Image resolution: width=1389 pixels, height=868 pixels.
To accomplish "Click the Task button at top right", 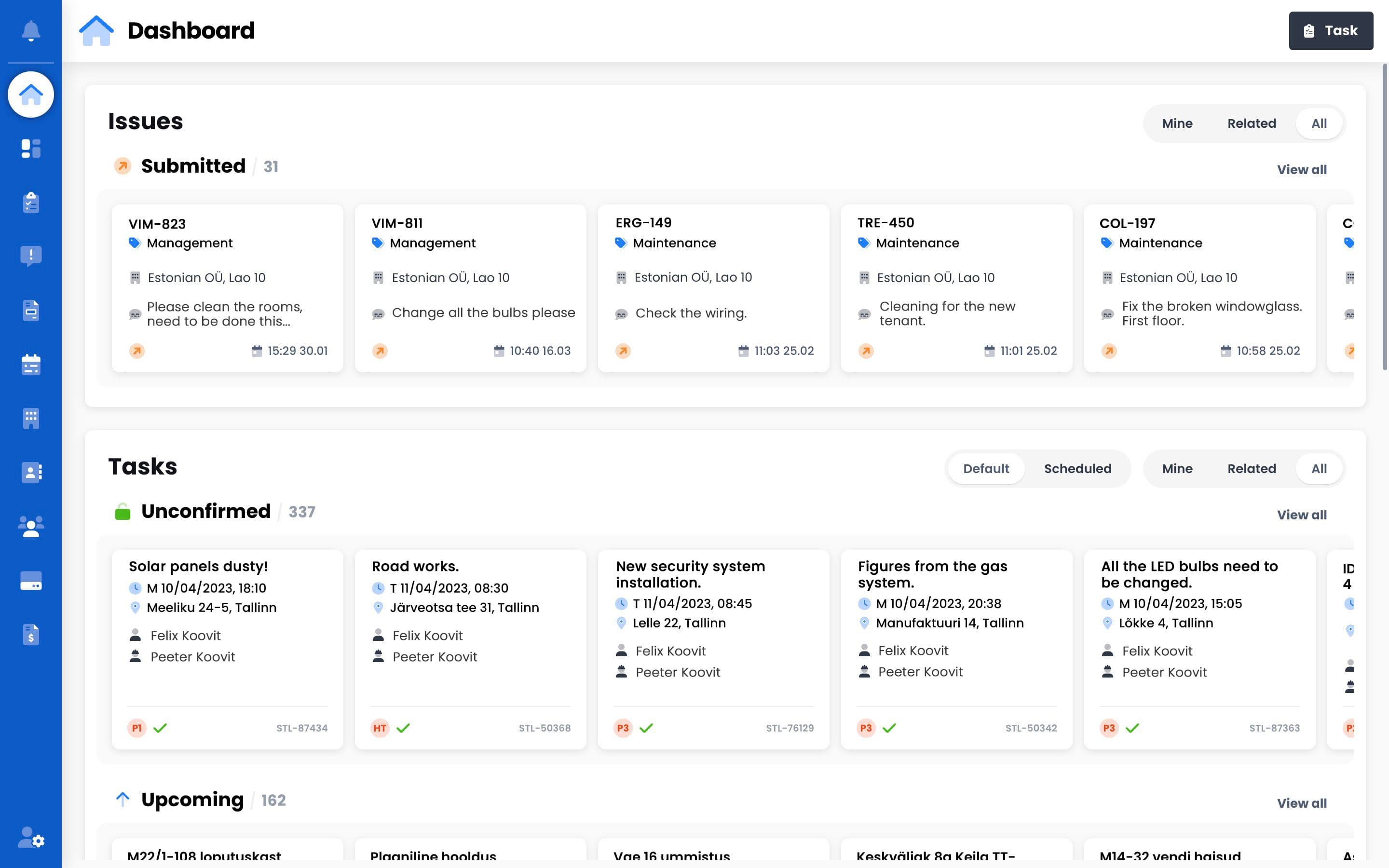I will (x=1331, y=31).
